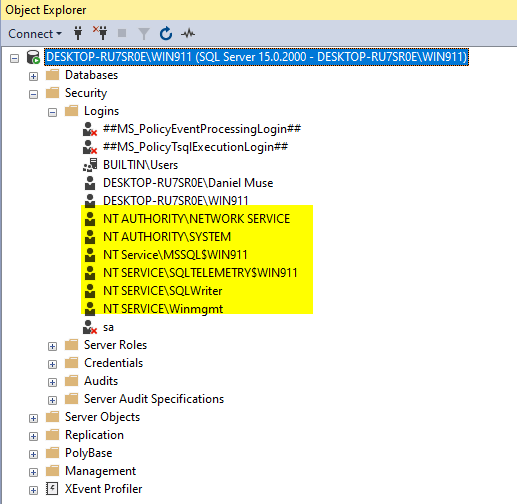This screenshot has height=504, width=517.
Task: Select the DESKTOP-RU7SR0E\WIN911 server node
Action: pos(256,57)
